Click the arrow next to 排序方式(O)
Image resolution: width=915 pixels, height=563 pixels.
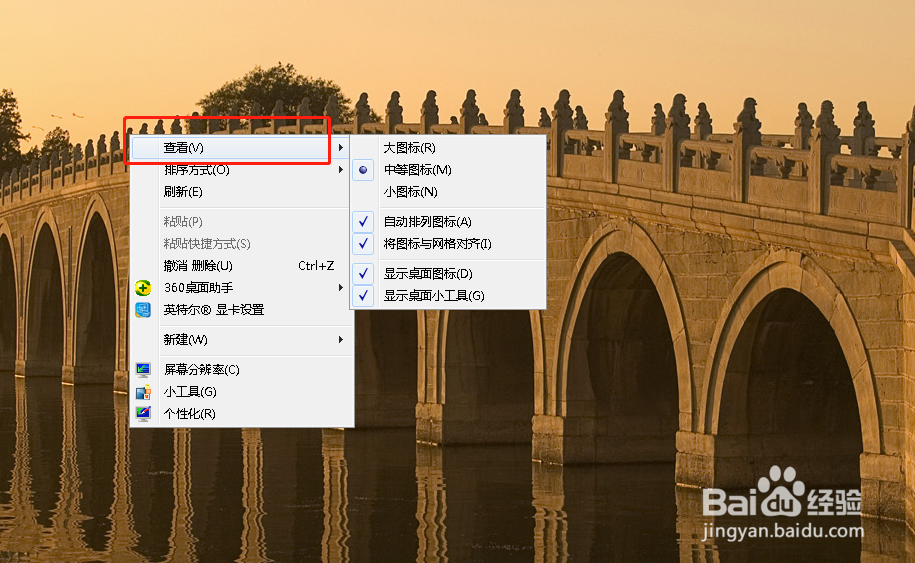click(341, 170)
